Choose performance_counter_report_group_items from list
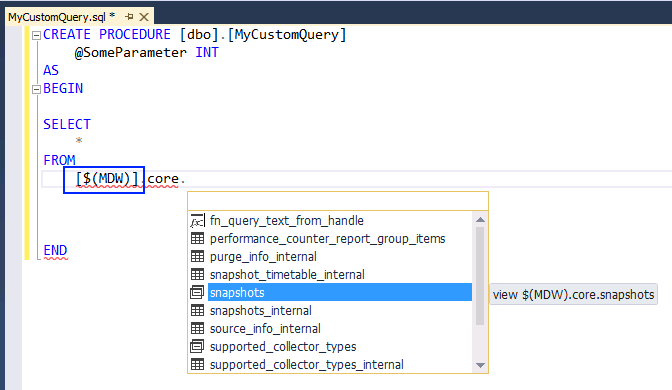 click(327, 239)
